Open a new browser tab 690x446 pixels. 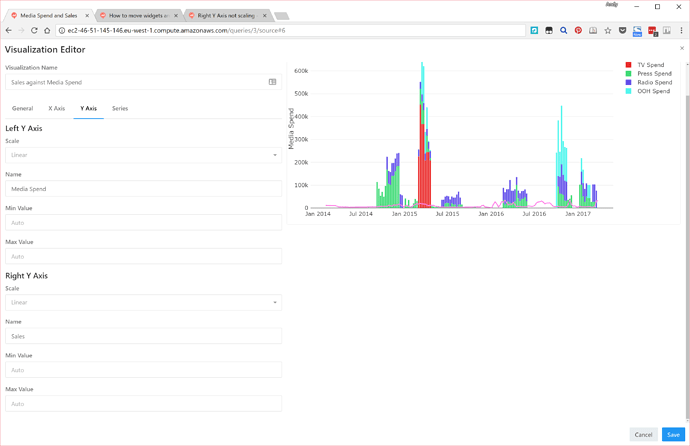282,16
